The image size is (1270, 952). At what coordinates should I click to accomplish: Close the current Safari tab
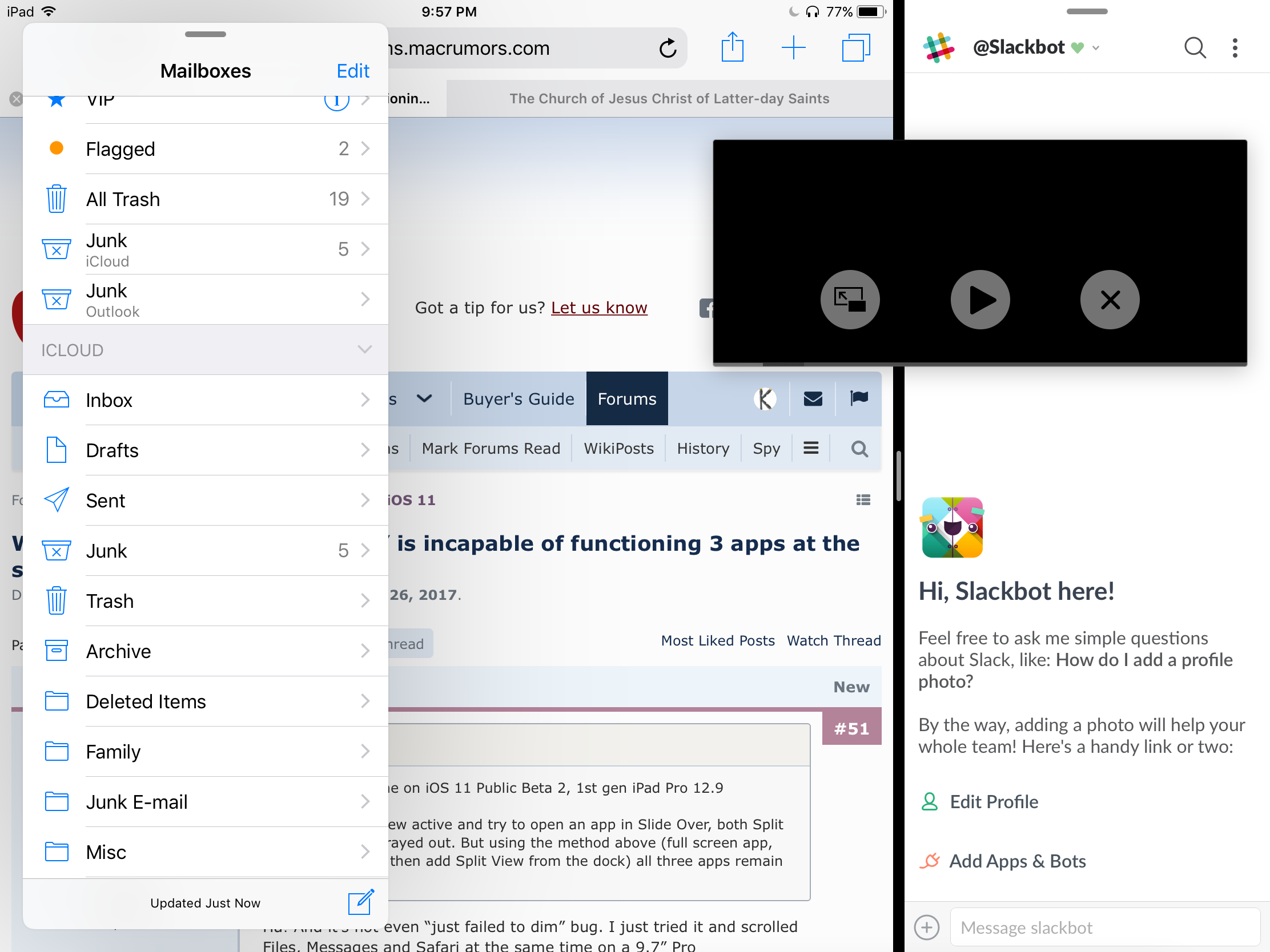[x=16, y=99]
